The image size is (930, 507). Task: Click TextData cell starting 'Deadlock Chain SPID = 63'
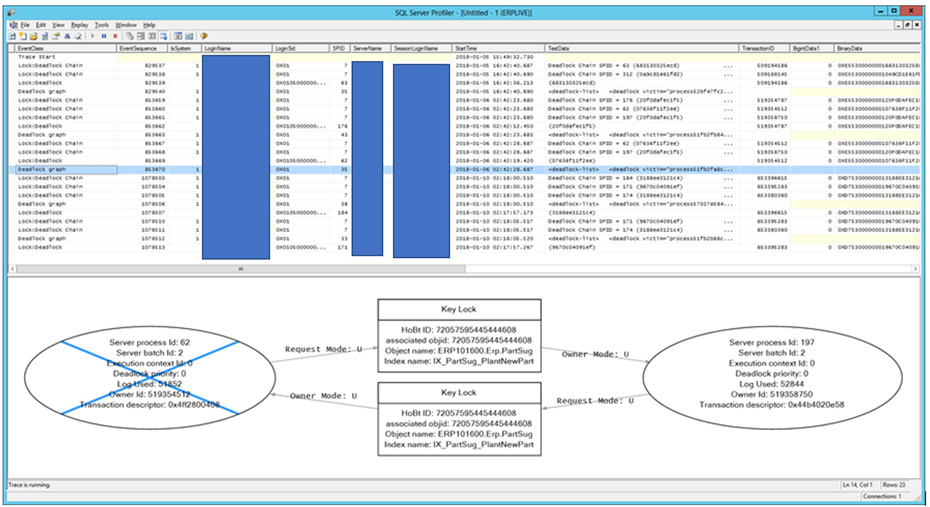point(642,66)
